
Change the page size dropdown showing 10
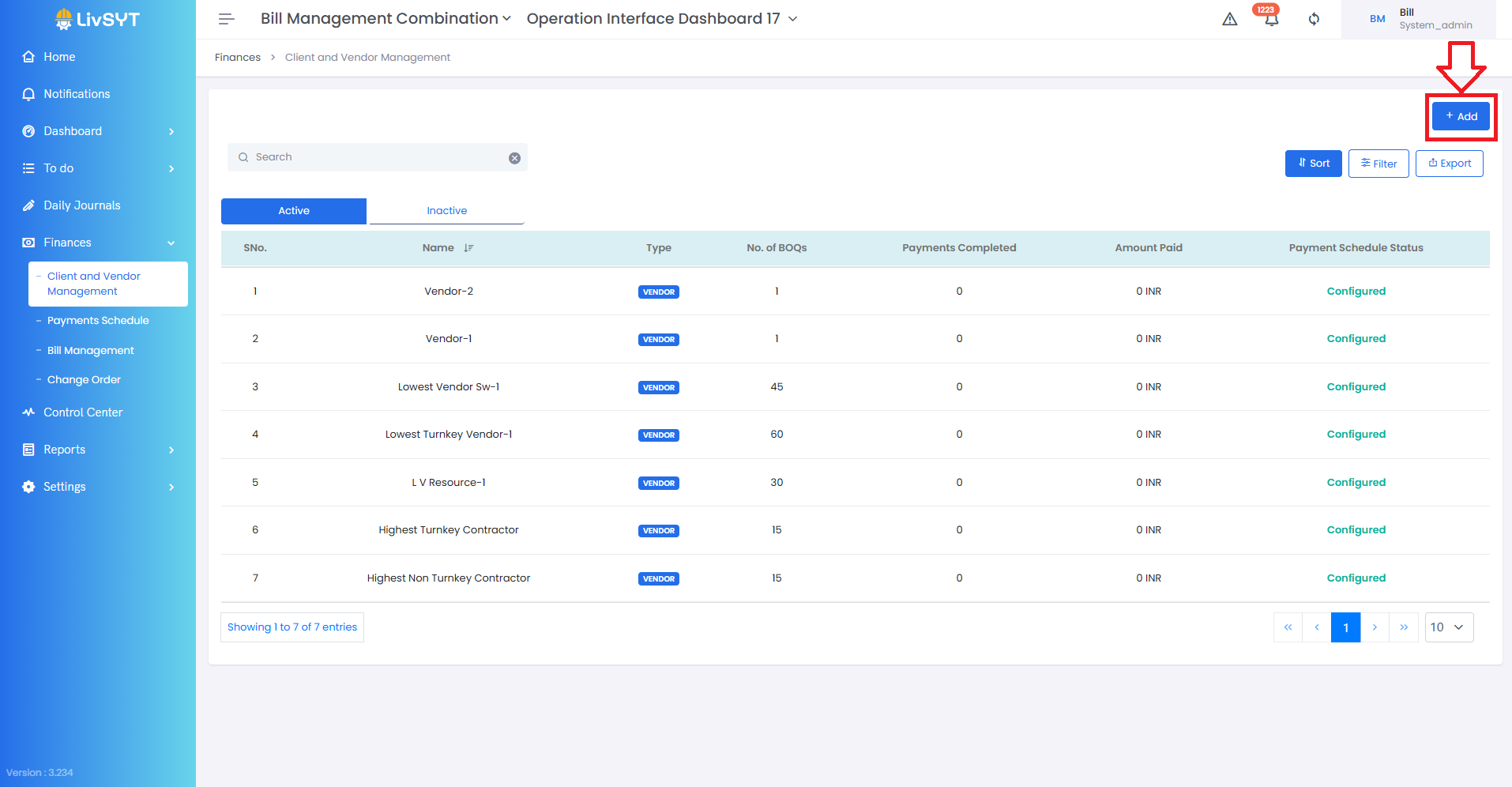pyautogui.click(x=1449, y=627)
